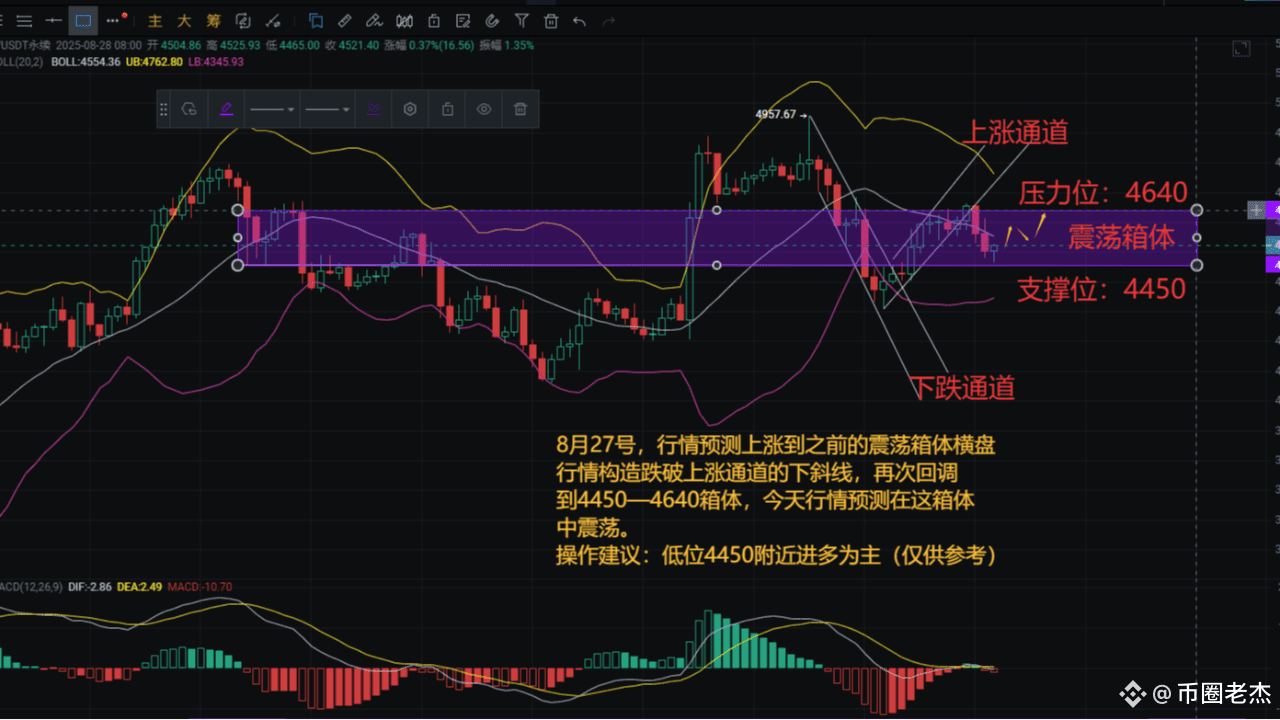This screenshot has width=1280, height=720.
Task: Open the note edit tool
Action: point(462,20)
